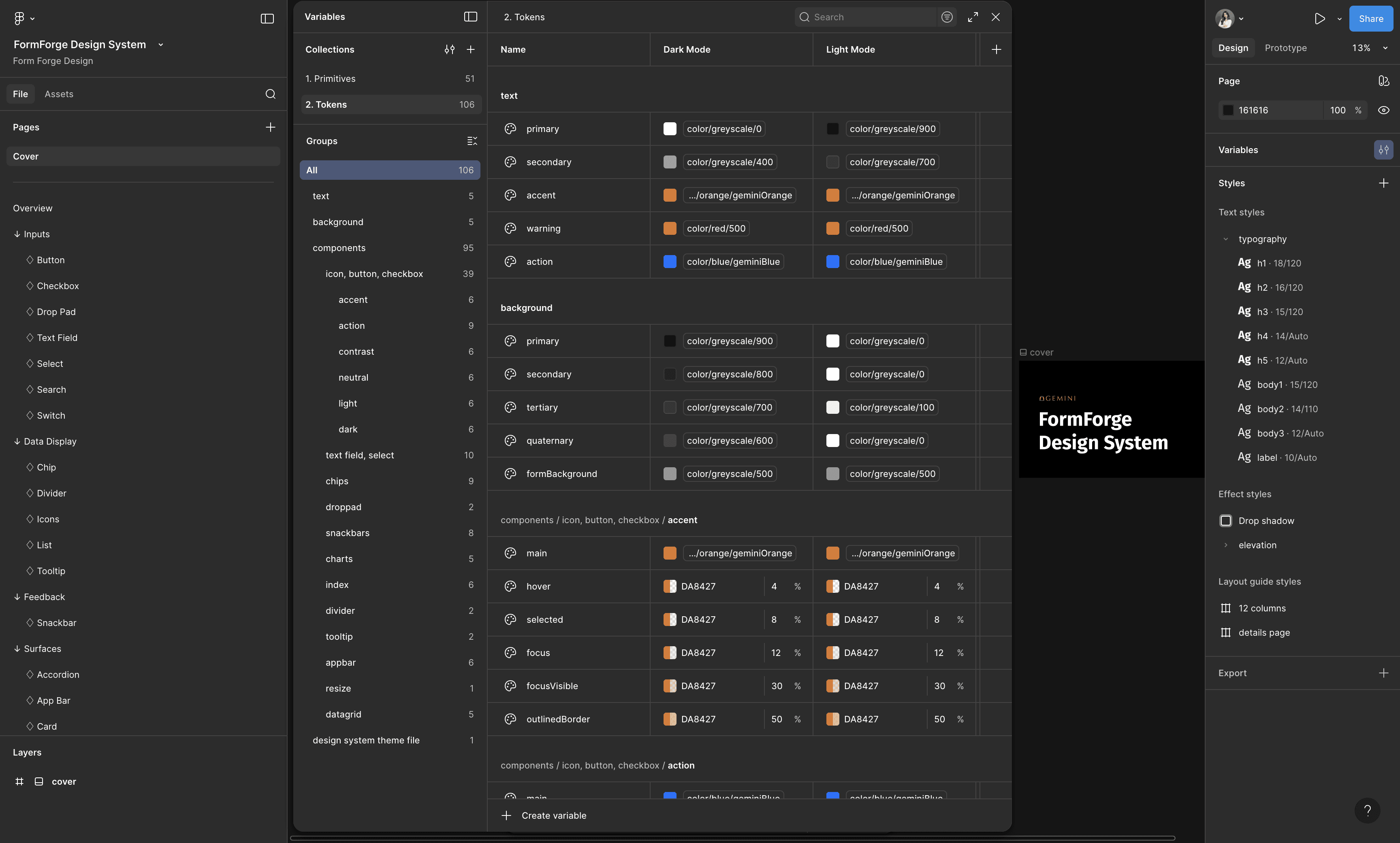Screen dimensions: 1400x843
Task: Add a new collection with the plus icon
Action: point(470,49)
